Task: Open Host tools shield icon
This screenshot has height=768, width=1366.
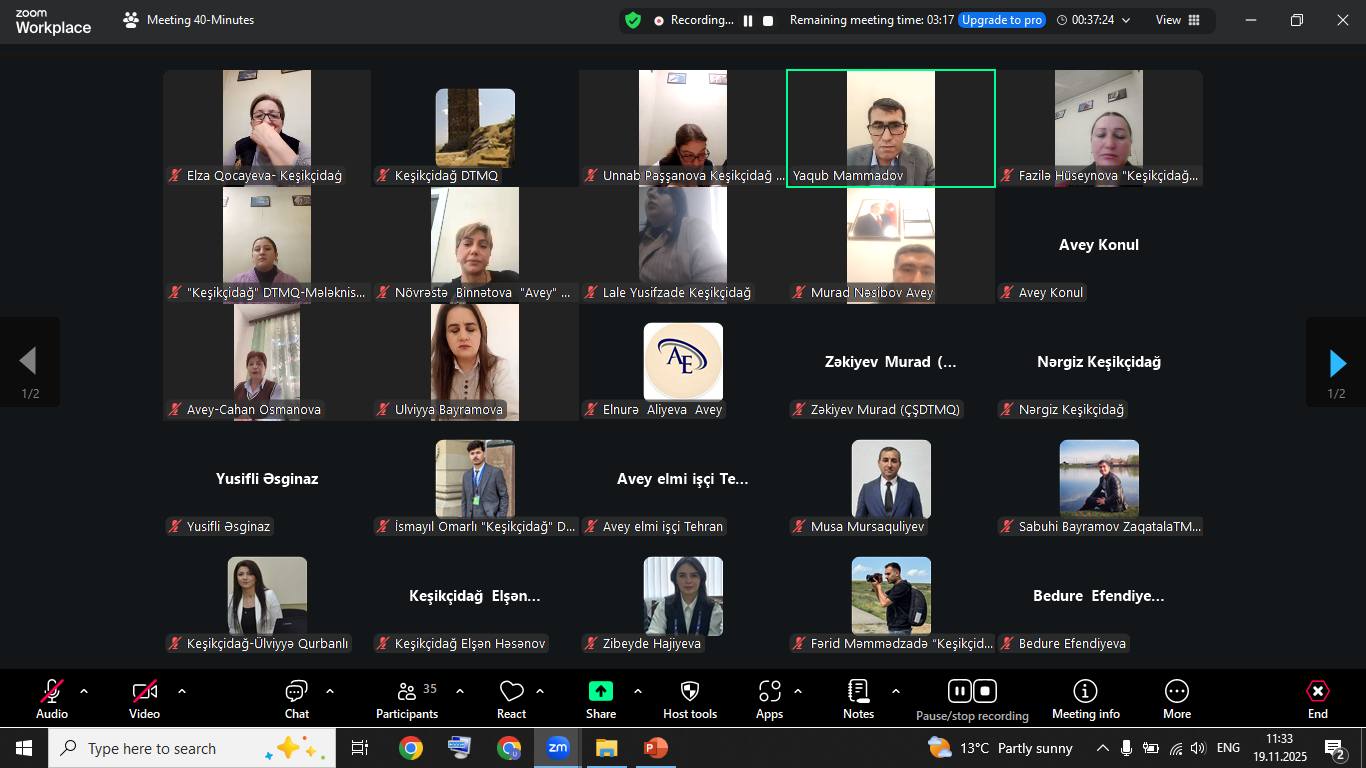Action: pyautogui.click(x=690, y=692)
